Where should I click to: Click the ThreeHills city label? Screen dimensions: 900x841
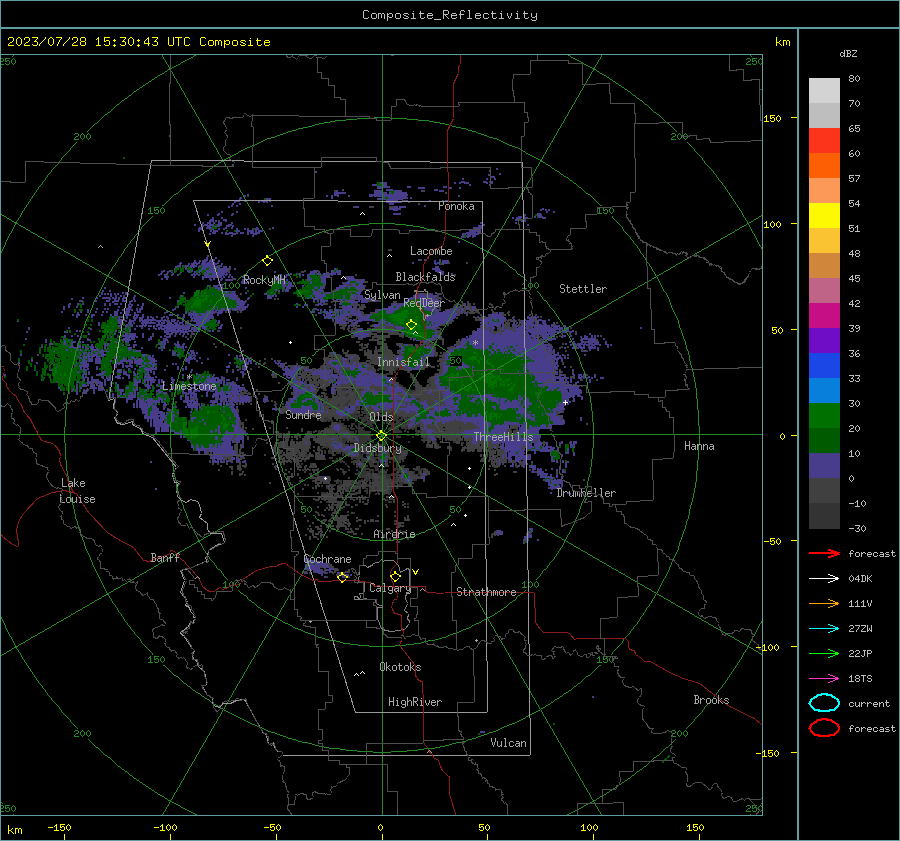503,437
